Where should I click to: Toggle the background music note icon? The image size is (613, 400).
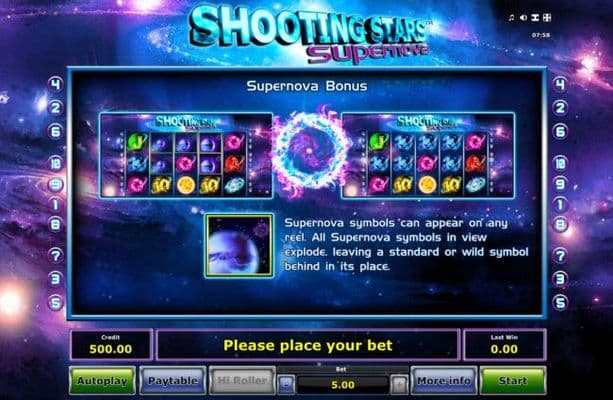(511, 18)
